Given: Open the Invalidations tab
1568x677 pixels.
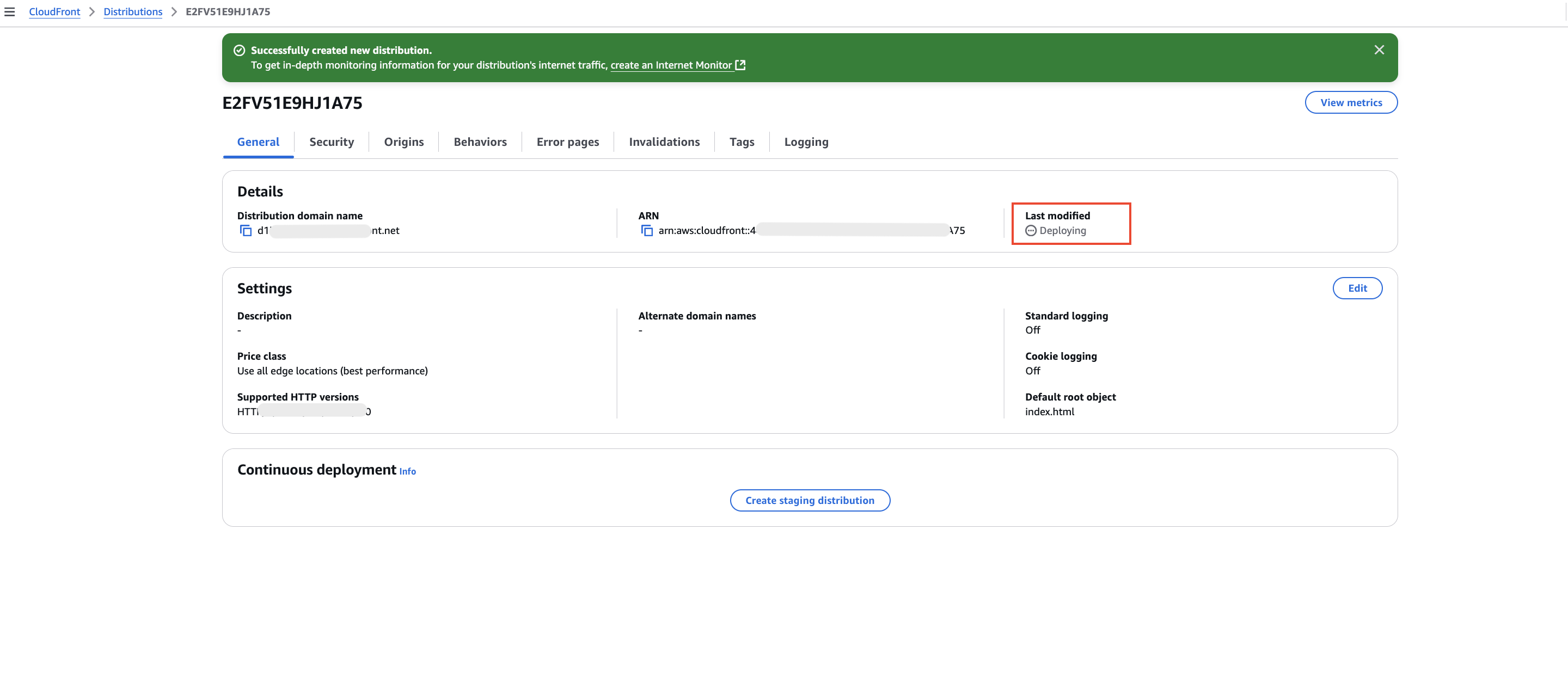Looking at the screenshot, I should pyautogui.click(x=664, y=141).
